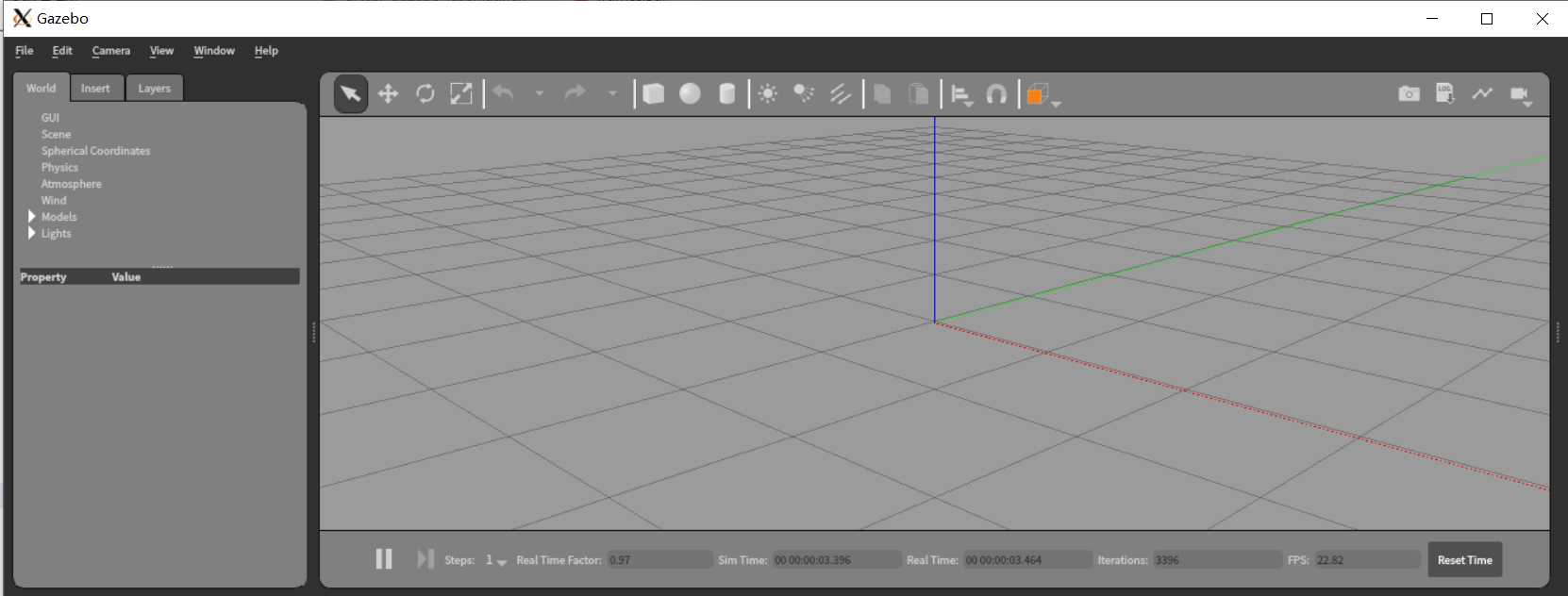This screenshot has height=596, width=1568.
Task: Select Scene in the world tree
Action: pos(56,135)
